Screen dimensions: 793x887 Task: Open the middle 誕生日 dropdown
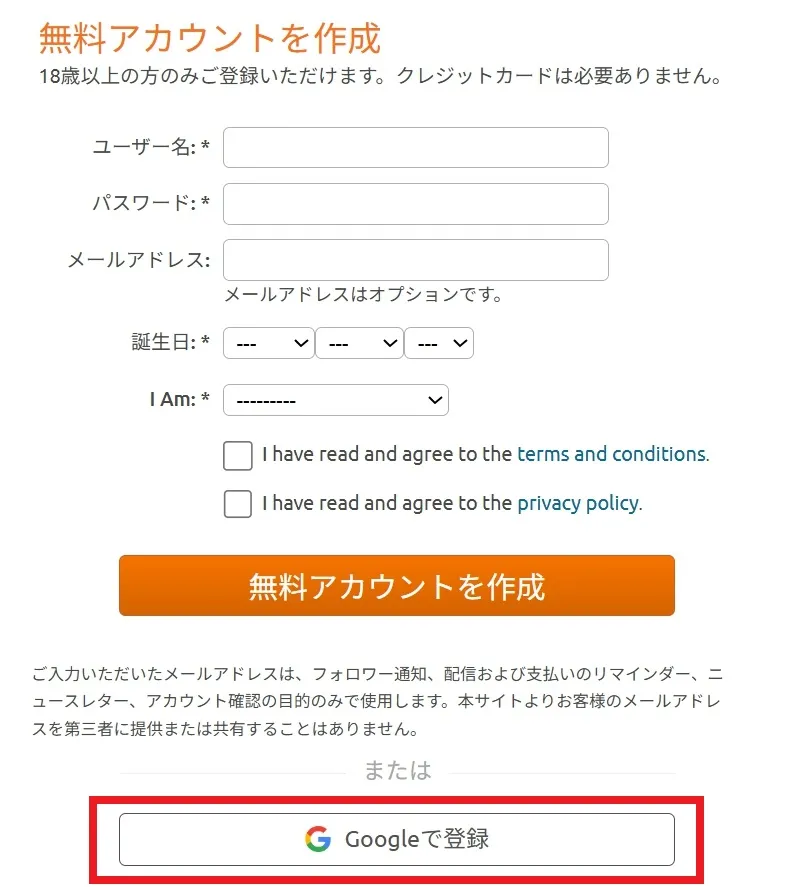pos(359,343)
